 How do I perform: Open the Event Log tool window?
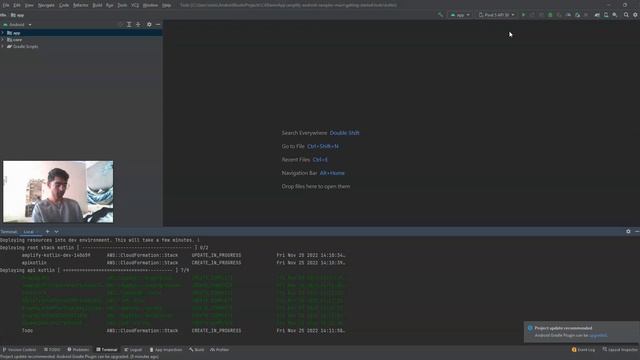(x=583, y=350)
